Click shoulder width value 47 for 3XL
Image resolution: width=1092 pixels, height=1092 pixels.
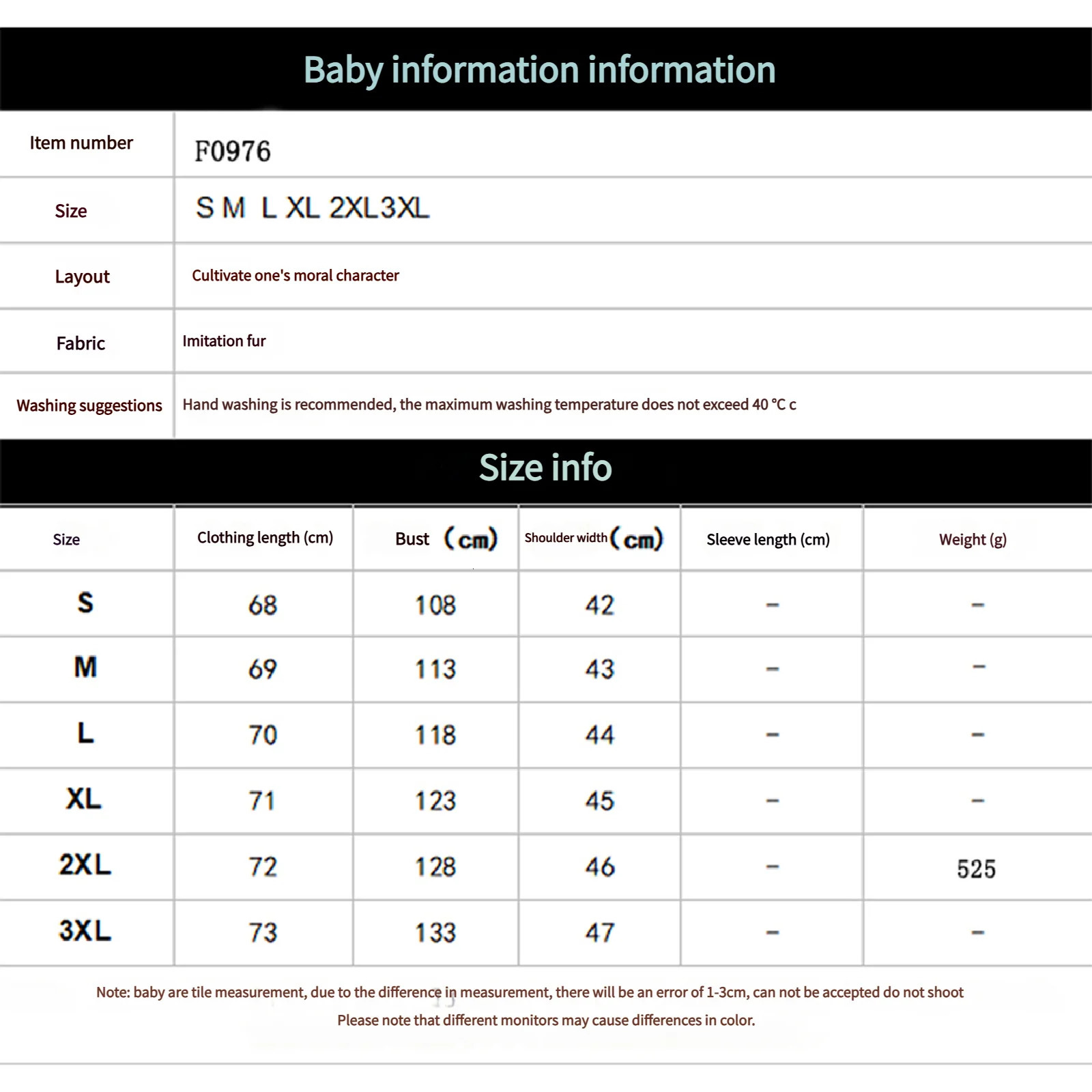(600, 933)
